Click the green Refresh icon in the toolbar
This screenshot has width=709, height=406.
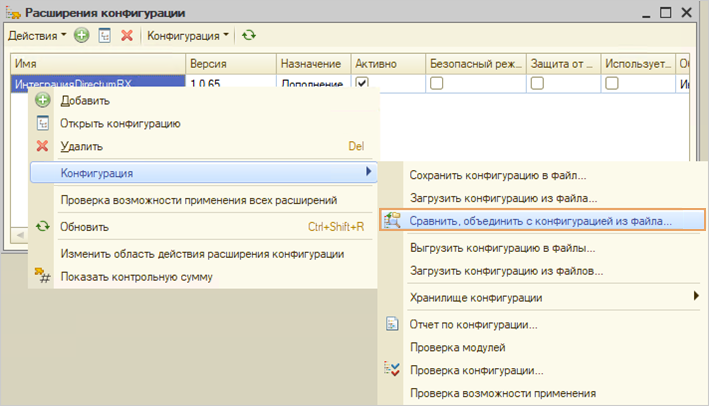[x=248, y=35]
